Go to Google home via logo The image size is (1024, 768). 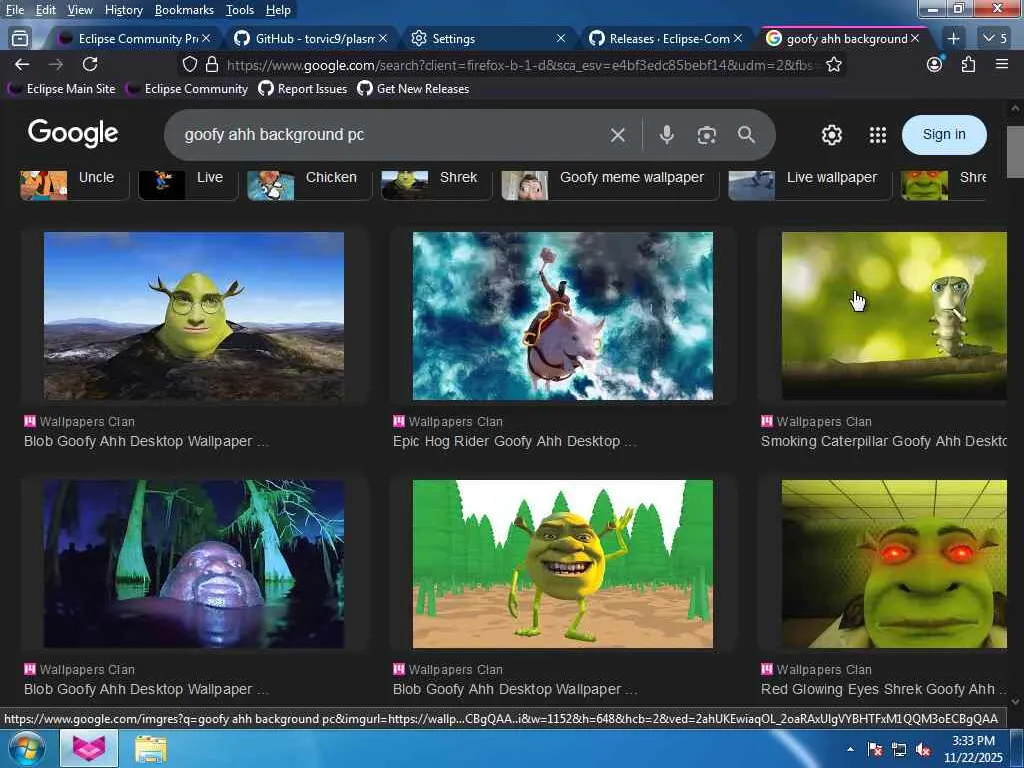tap(72, 133)
